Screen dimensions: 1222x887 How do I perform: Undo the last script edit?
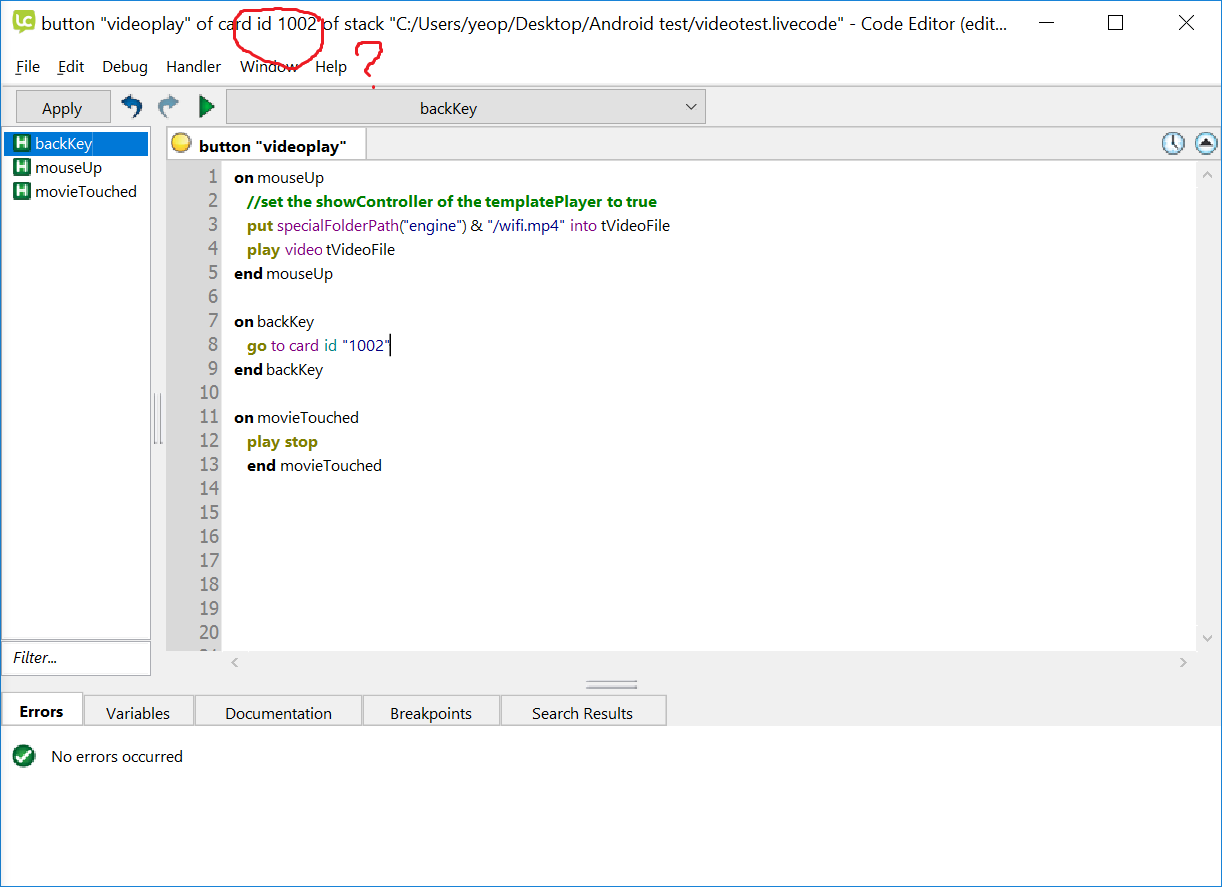click(132, 106)
